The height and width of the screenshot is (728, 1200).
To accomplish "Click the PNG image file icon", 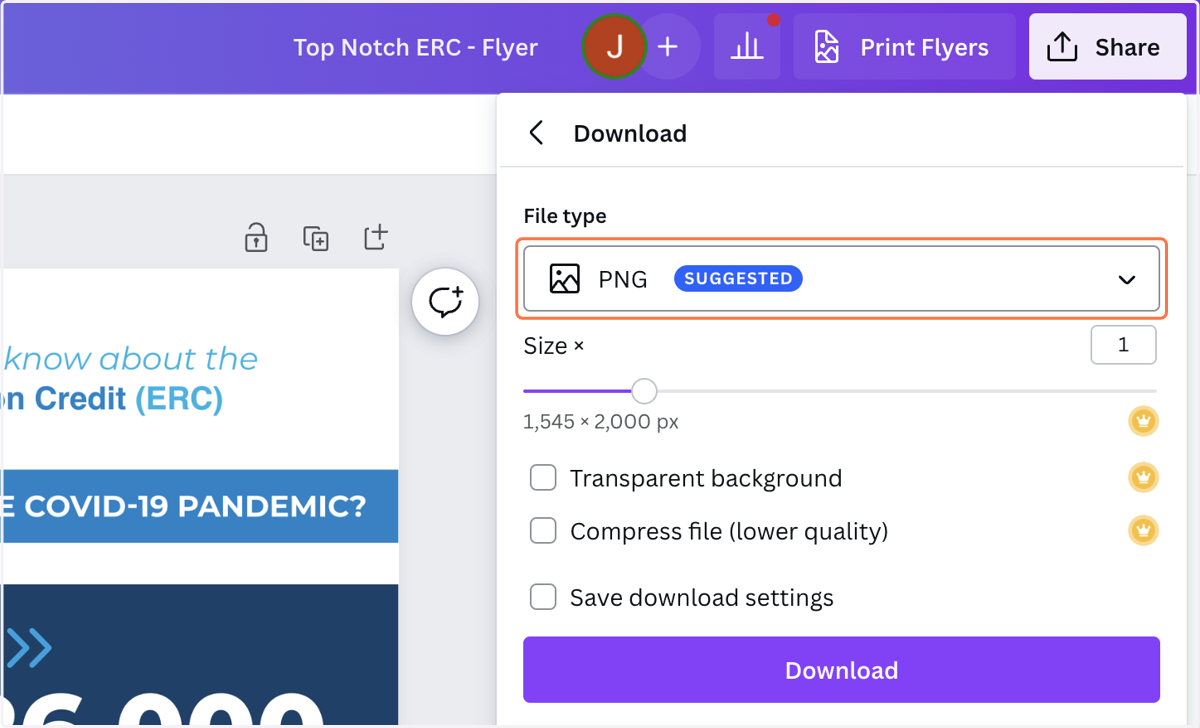I will point(565,279).
